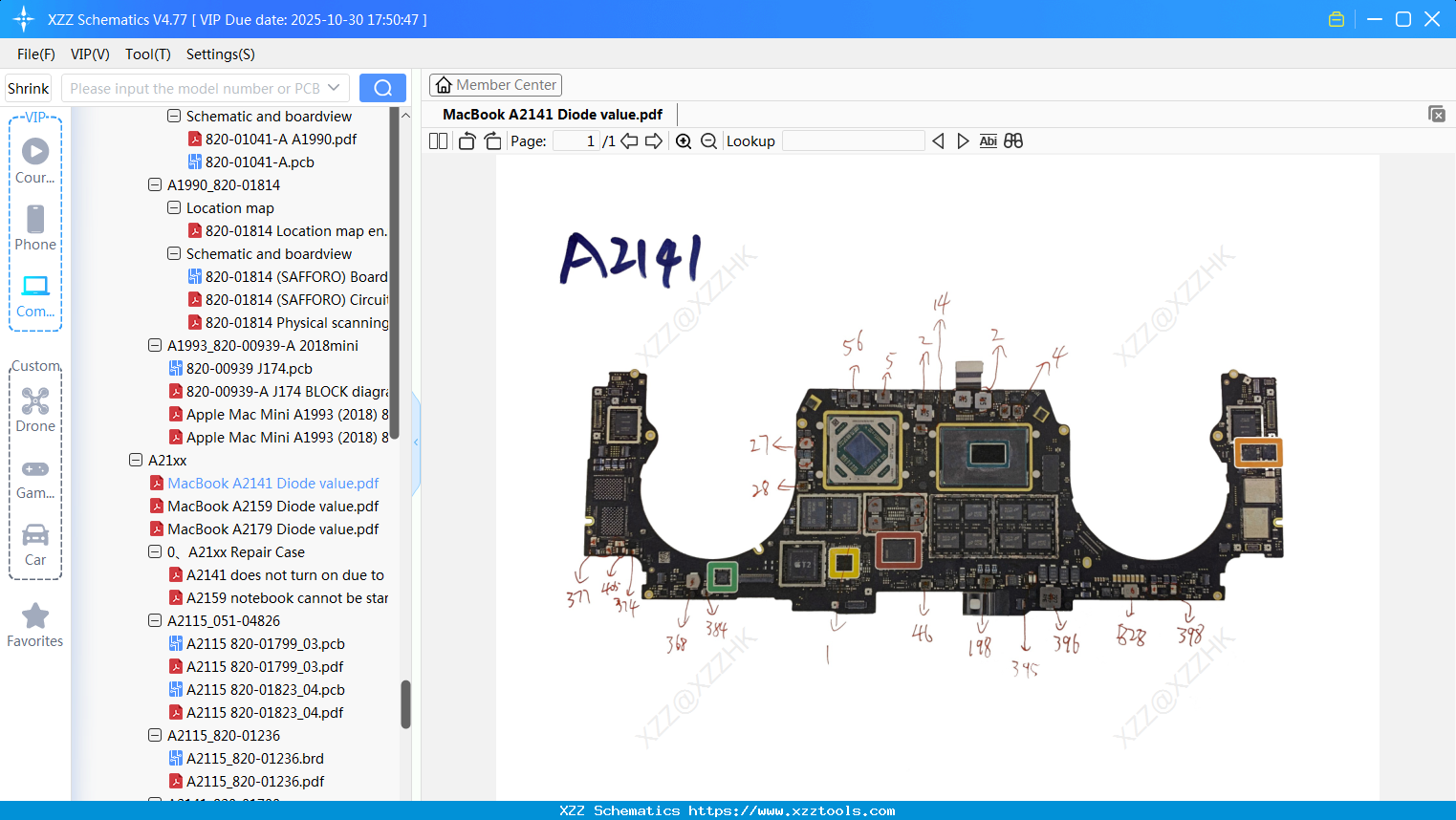Open the Courses sidebar category

[35, 161]
